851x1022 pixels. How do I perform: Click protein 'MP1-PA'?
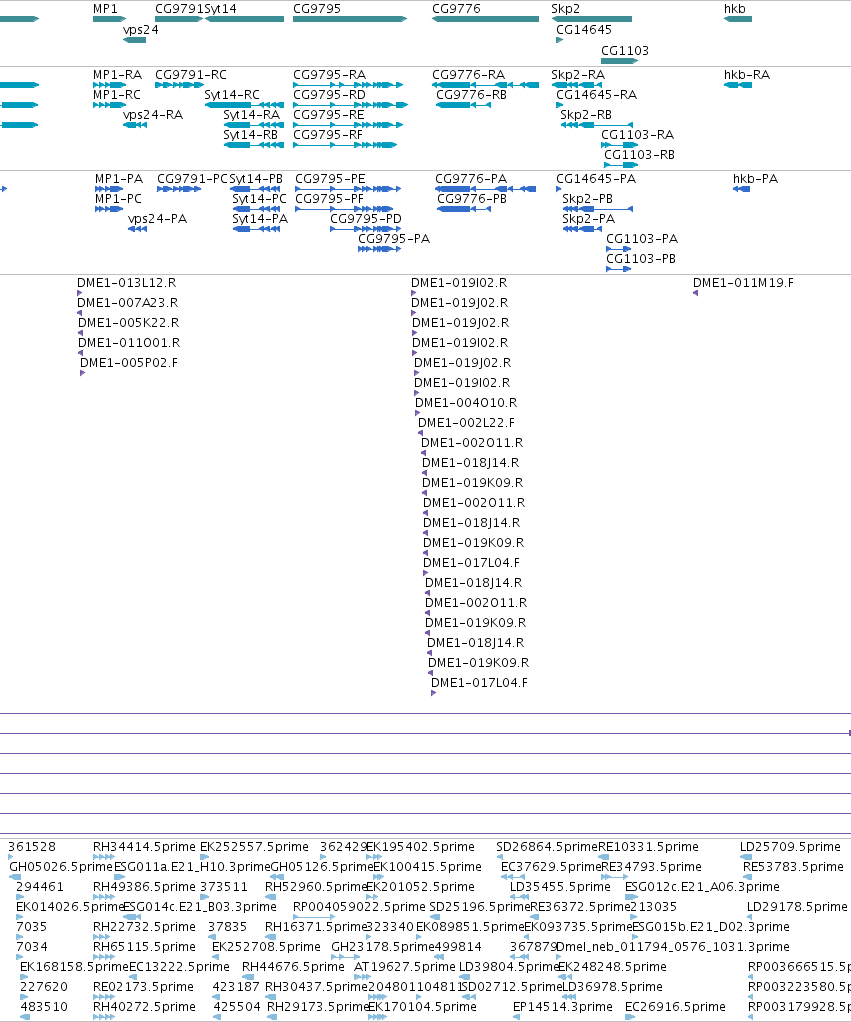click(119, 179)
